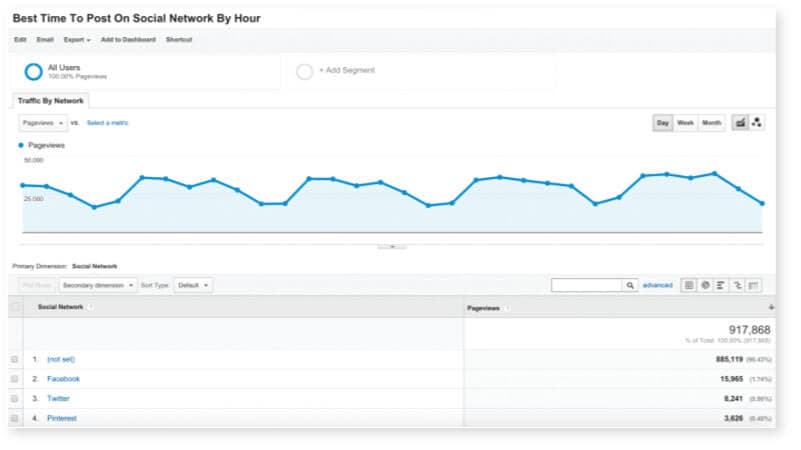Click the table search magnifier icon
801x450 pixels.
click(630, 285)
